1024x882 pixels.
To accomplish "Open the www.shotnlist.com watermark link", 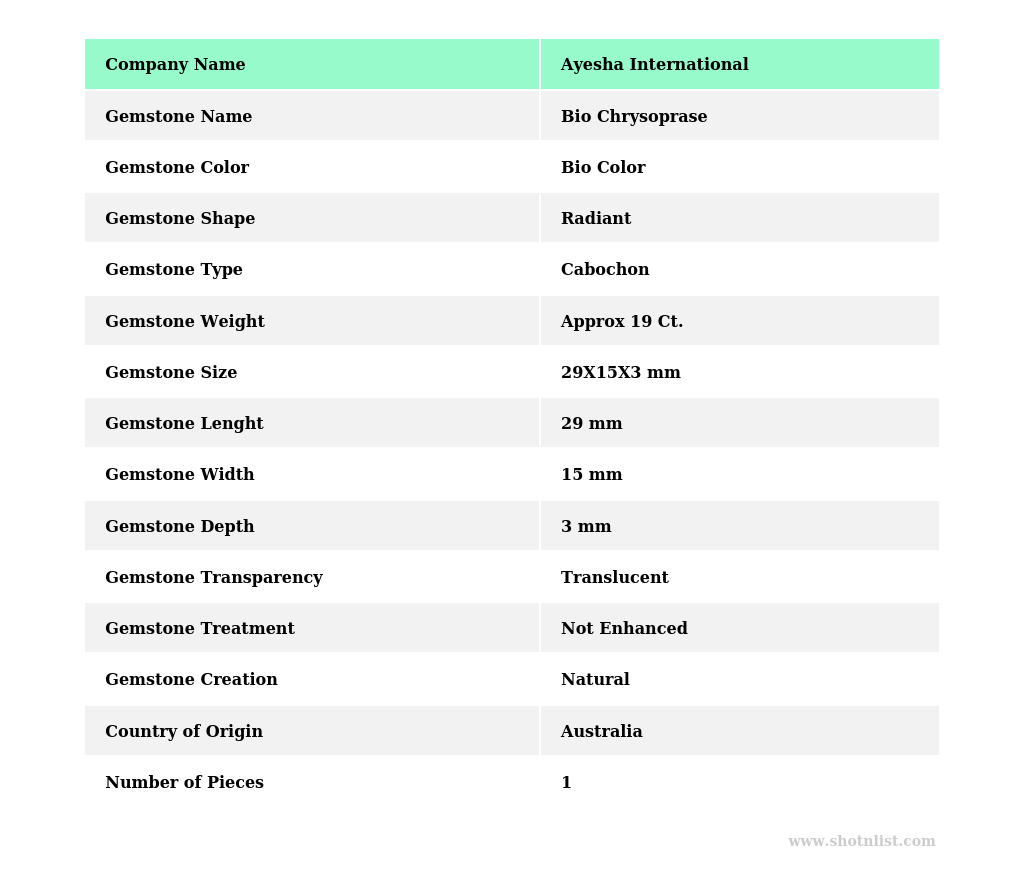I will (x=861, y=842).
